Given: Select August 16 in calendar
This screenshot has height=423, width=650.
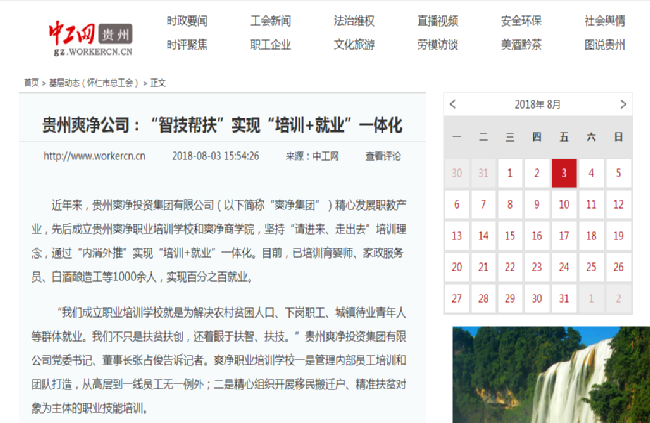Looking at the screenshot, I should coord(537,236).
